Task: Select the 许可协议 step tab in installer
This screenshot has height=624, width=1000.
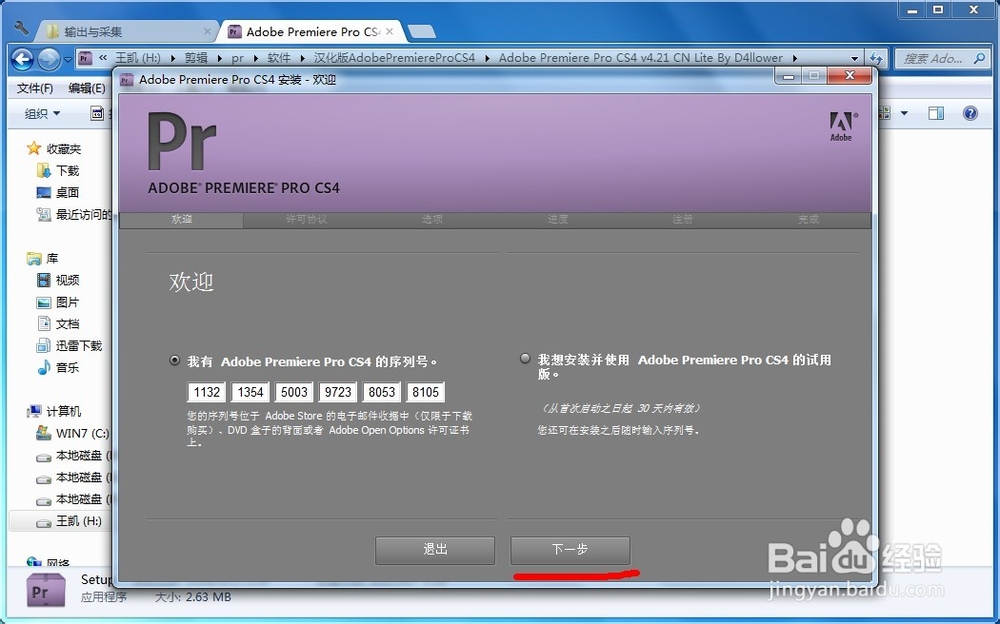Action: (307, 219)
